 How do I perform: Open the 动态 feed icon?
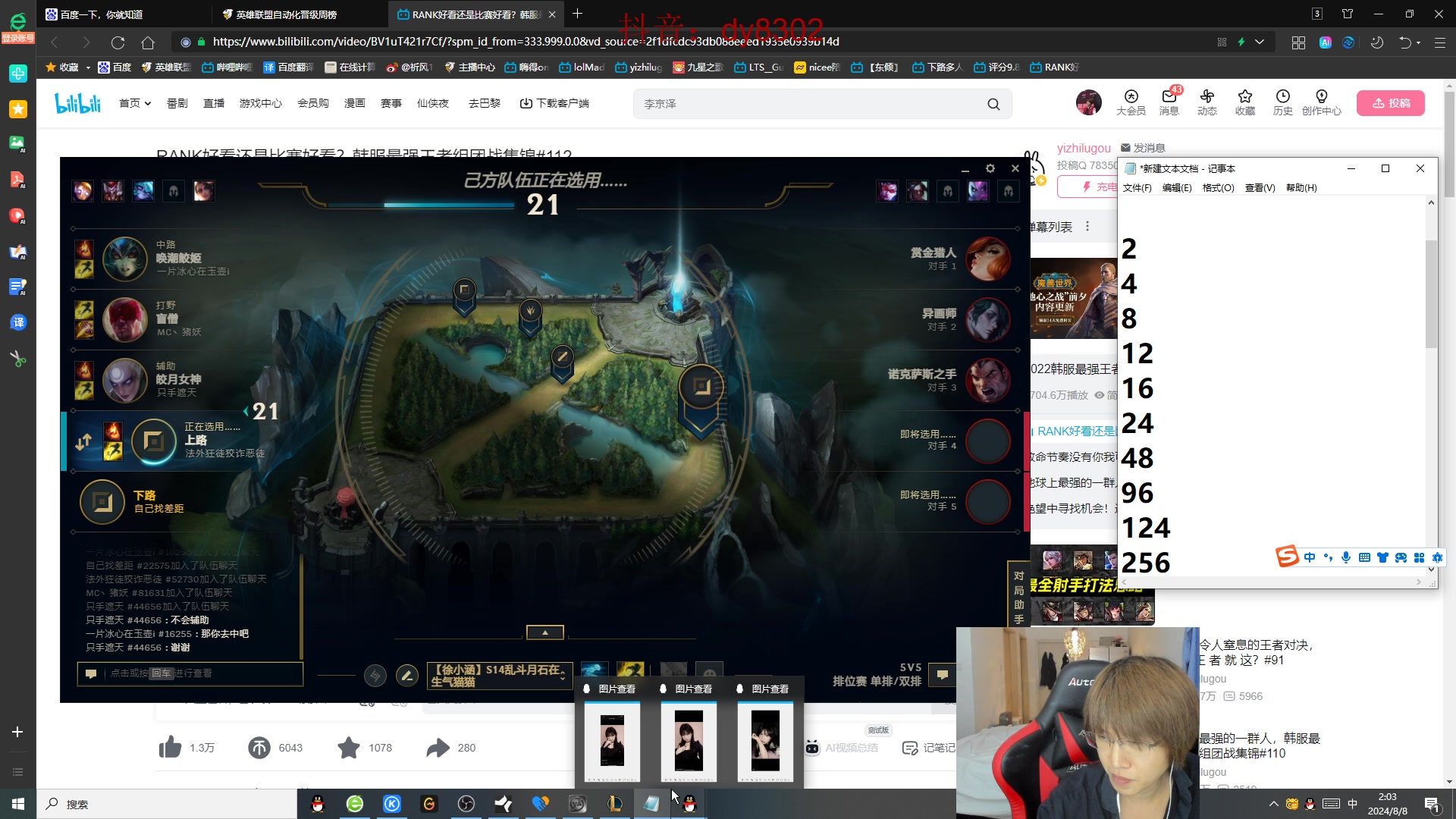coord(1207,102)
